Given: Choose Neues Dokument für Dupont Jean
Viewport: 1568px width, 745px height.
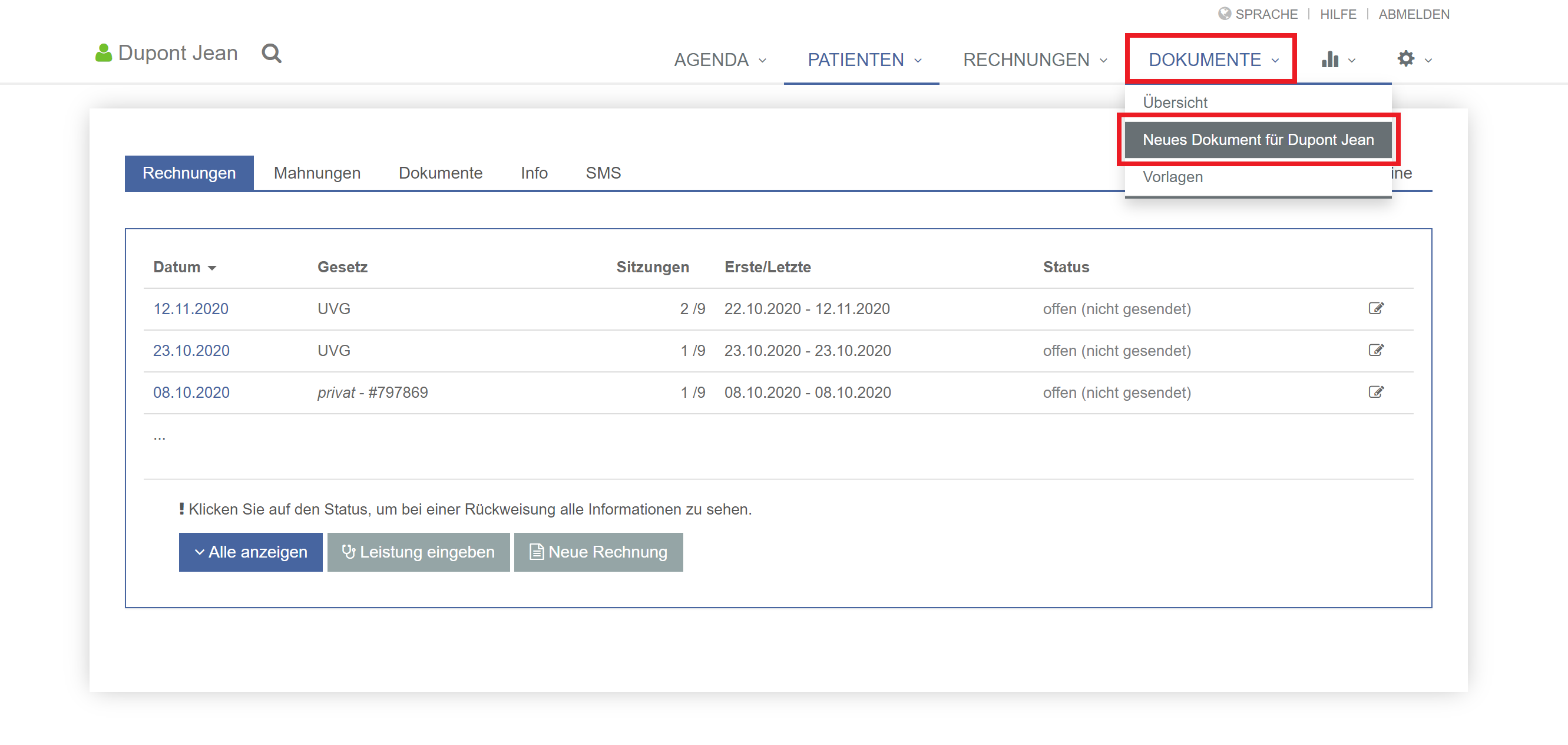Looking at the screenshot, I should (x=1258, y=140).
